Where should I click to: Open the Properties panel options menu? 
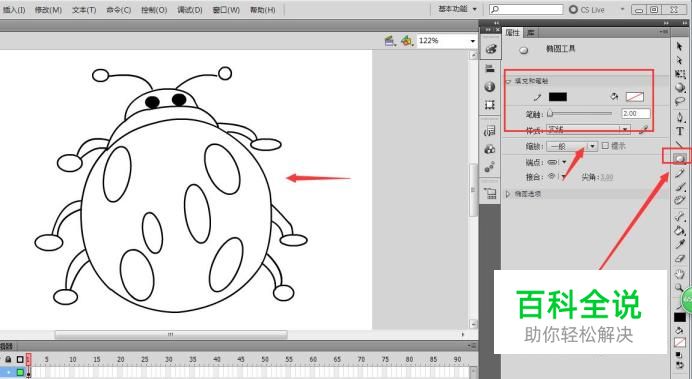pyautogui.click(x=664, y=32)
